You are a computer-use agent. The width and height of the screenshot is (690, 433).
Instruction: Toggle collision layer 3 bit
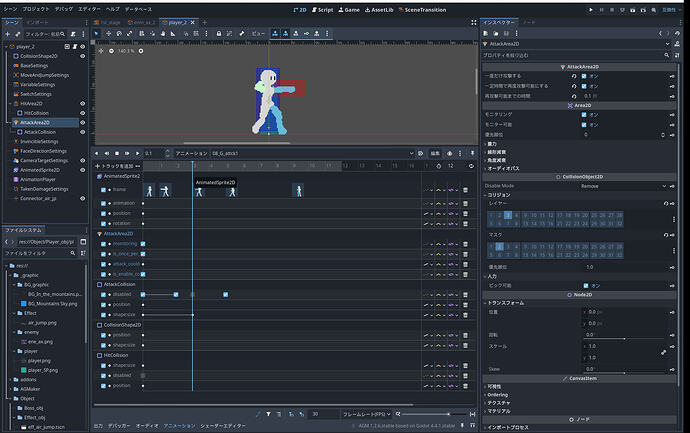(508, 215)
